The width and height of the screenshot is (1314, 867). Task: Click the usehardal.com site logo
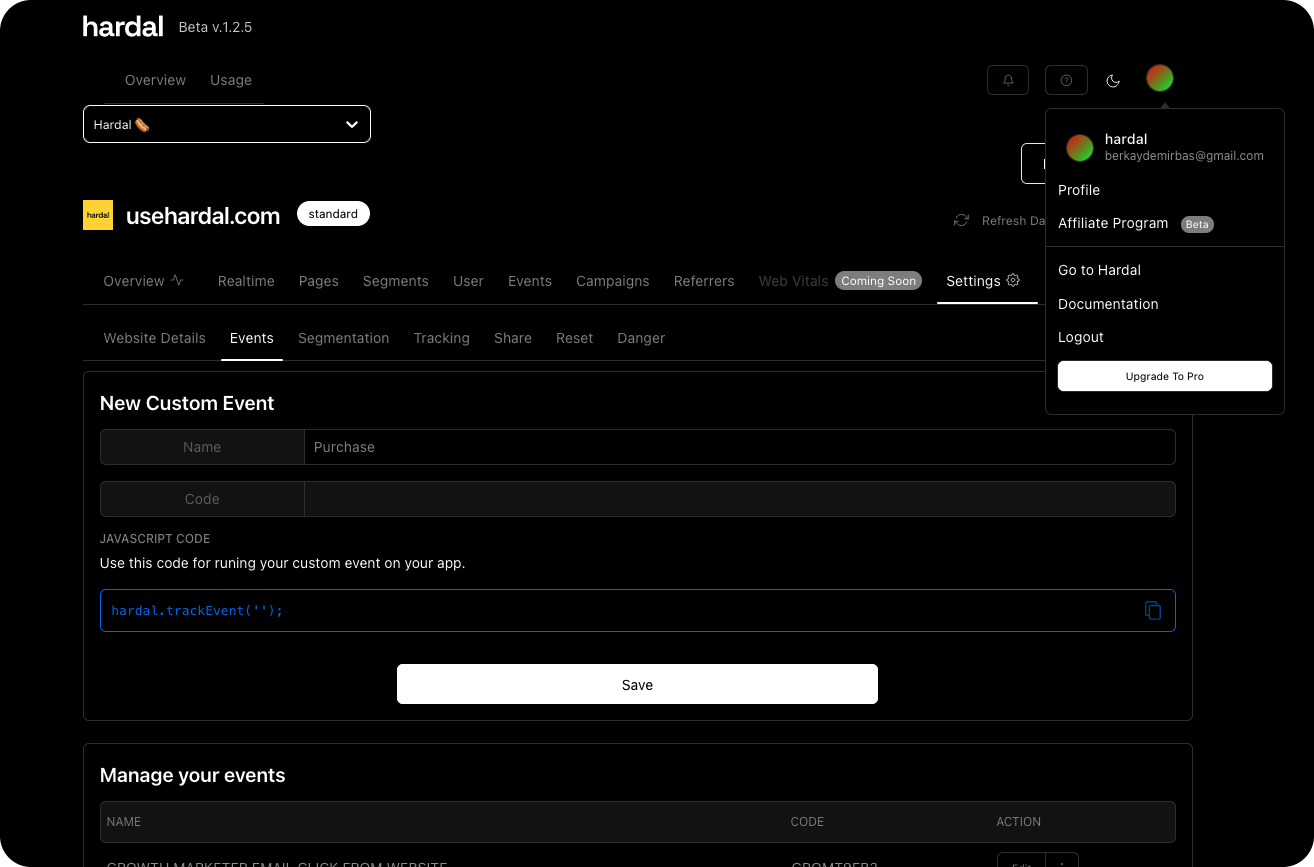[98, 215]
